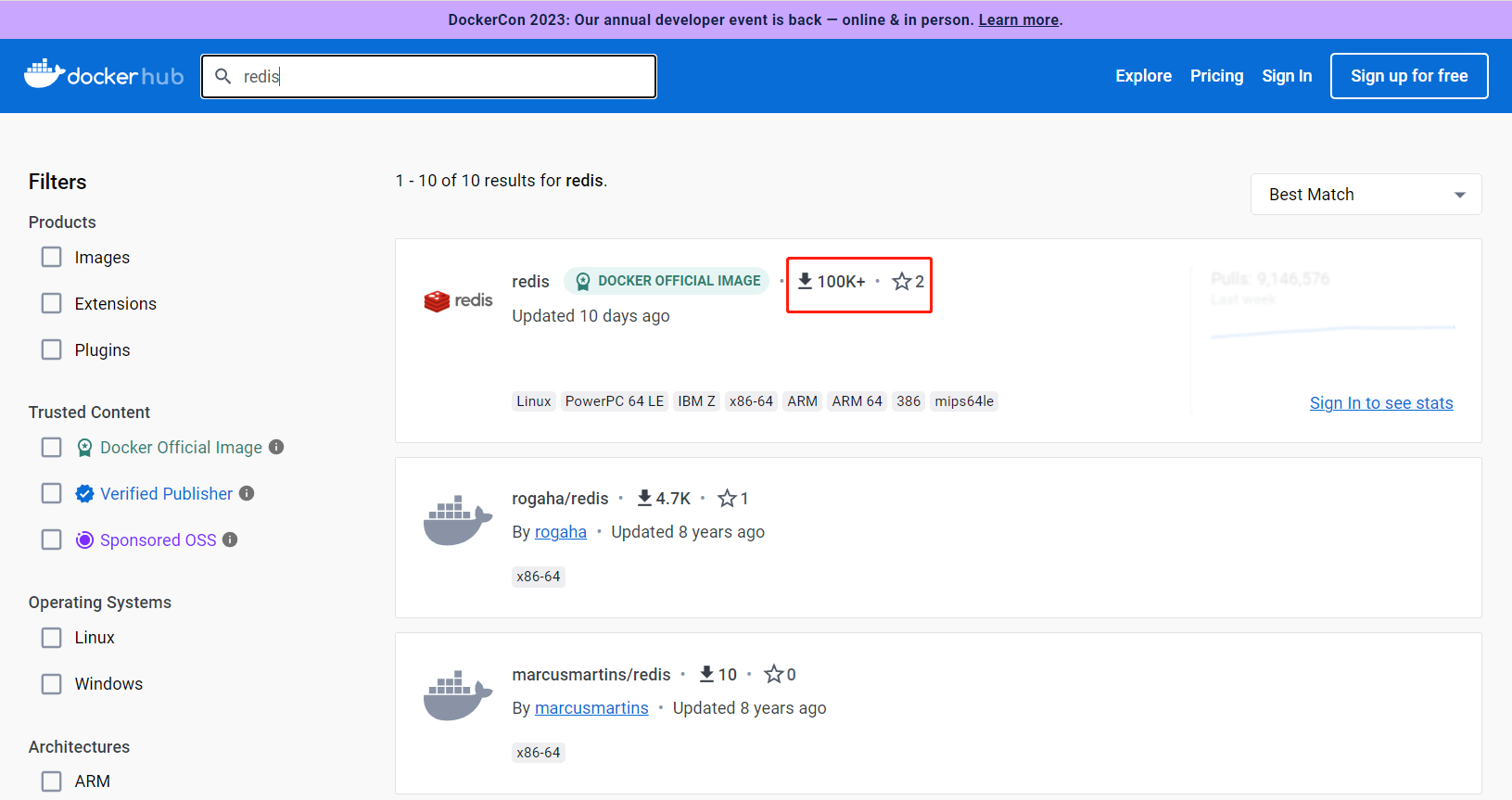Toggle the Verified Publisher checkbox
Viewport: 1512px width, 800px height.
click(52, 493)
